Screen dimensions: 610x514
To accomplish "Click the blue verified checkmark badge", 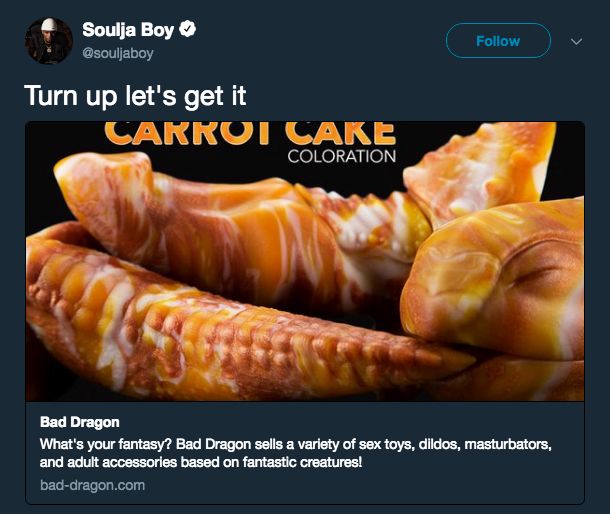I will coord(188,29).
